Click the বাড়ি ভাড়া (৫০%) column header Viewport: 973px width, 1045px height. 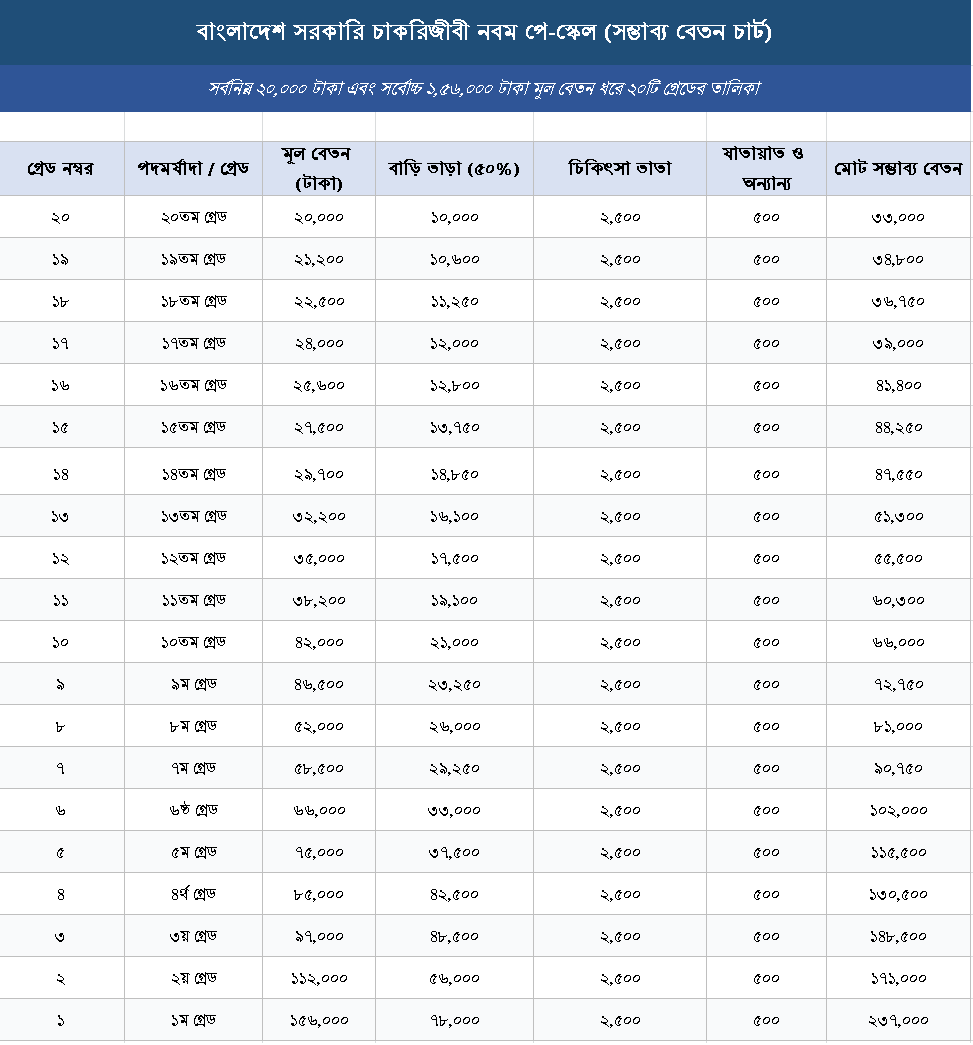[x=454, y=169]
